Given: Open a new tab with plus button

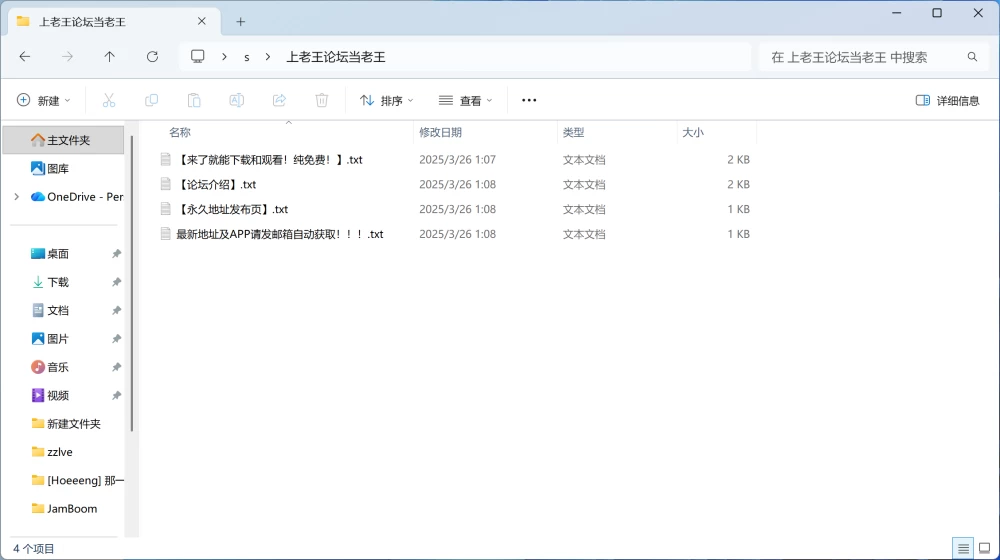Looking at the screenshot, I should [x=240, y=22].
